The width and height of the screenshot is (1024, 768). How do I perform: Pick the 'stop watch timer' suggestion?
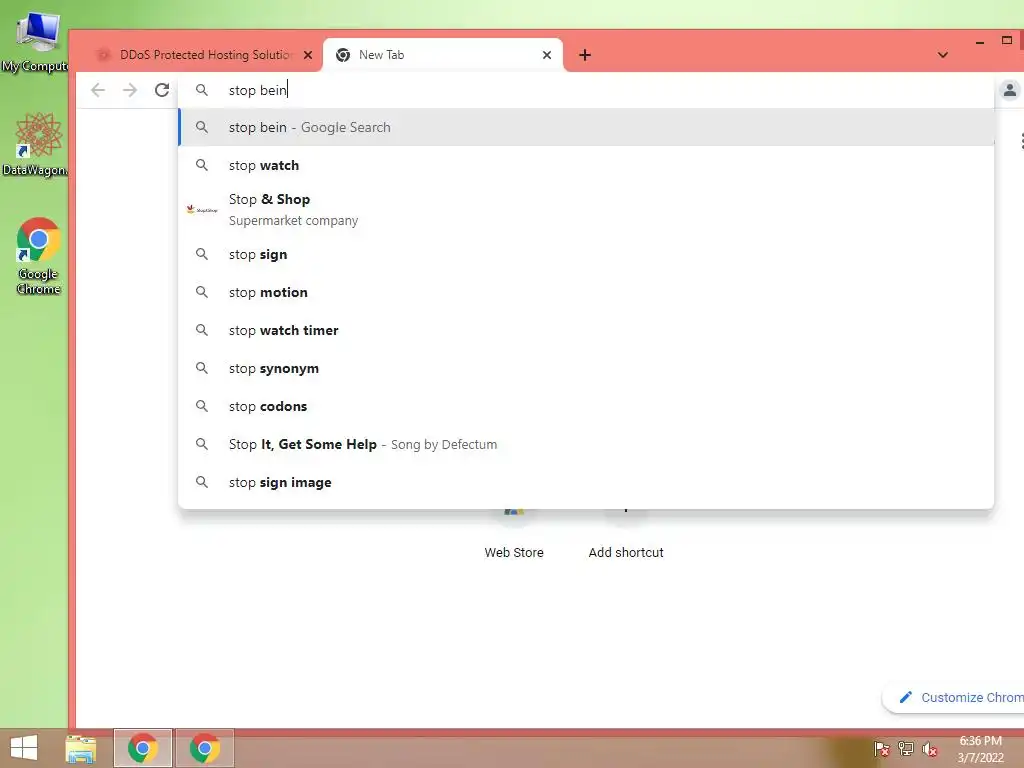pos(586,330)
